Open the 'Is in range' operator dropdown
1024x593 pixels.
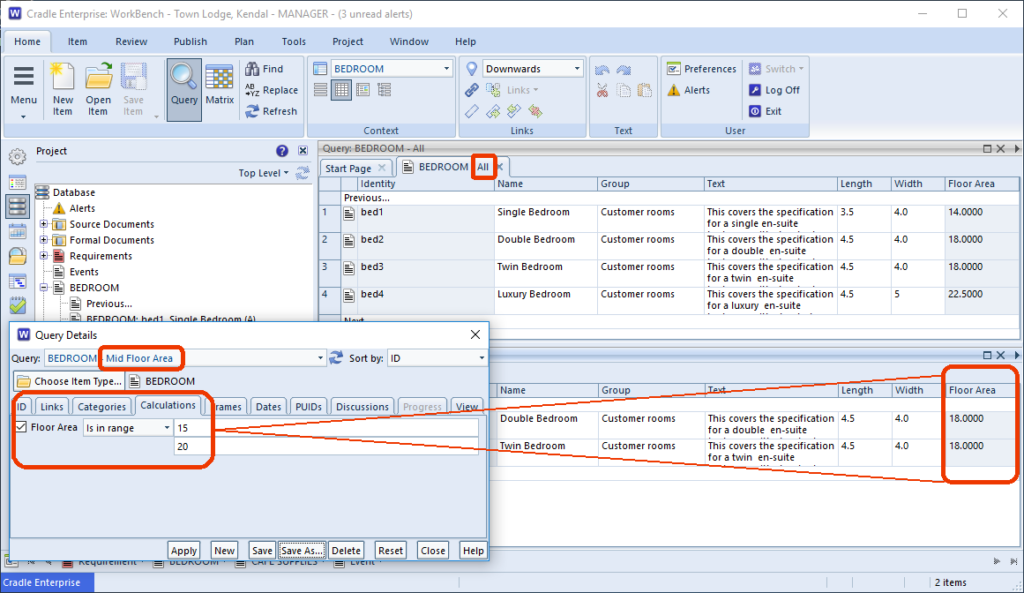click(x=127, y=428)
